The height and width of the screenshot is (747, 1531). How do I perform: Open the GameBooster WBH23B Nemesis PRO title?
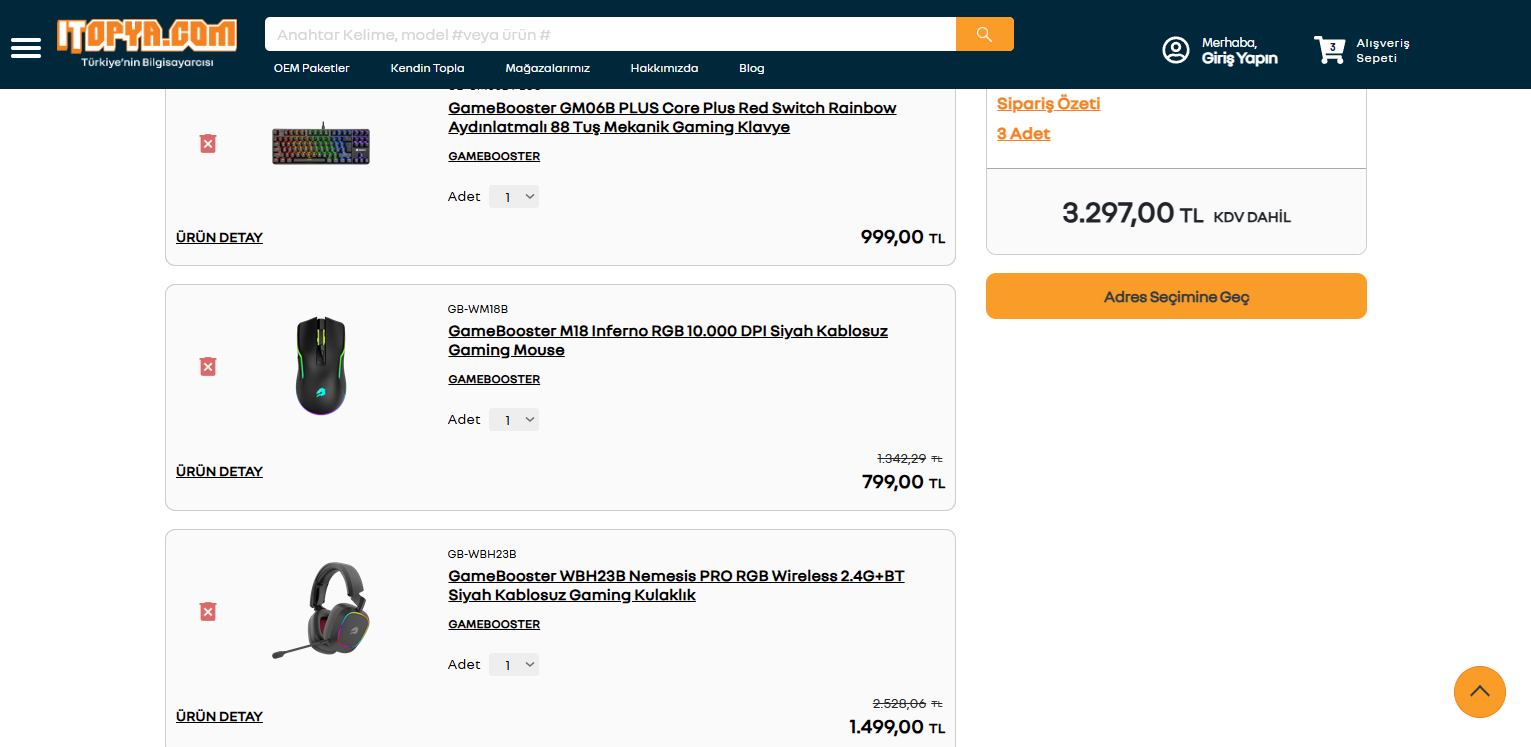coord(677,586)
